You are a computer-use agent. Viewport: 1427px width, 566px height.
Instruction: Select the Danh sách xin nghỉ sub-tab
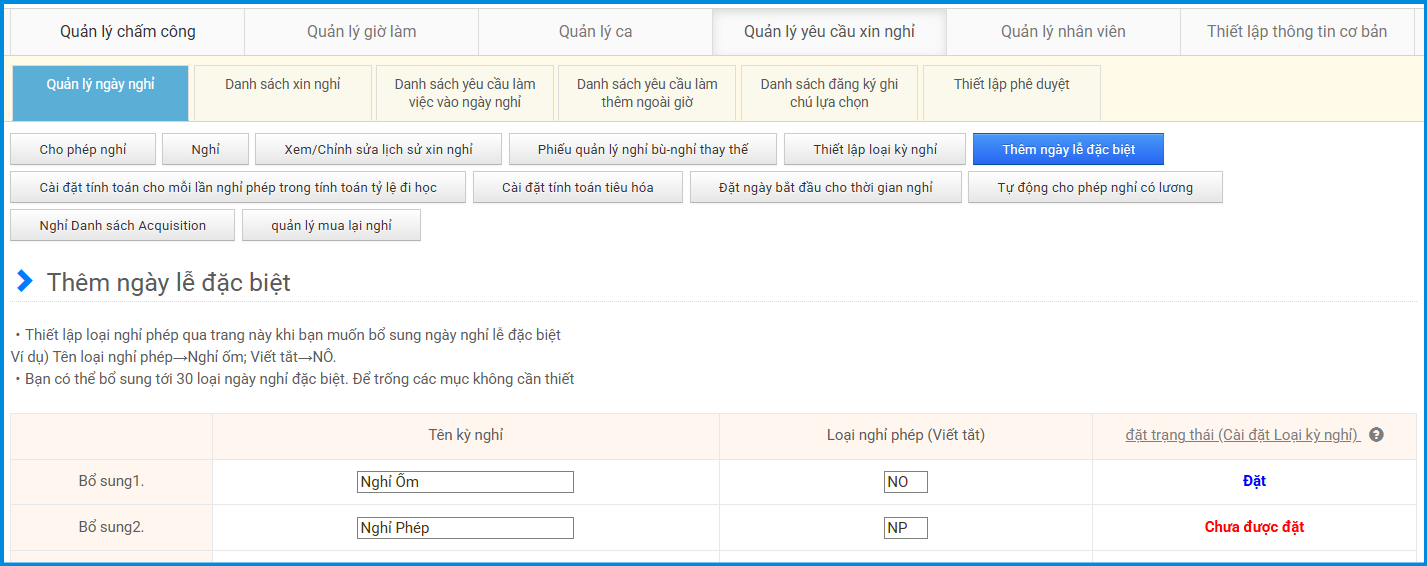point(282,85)
